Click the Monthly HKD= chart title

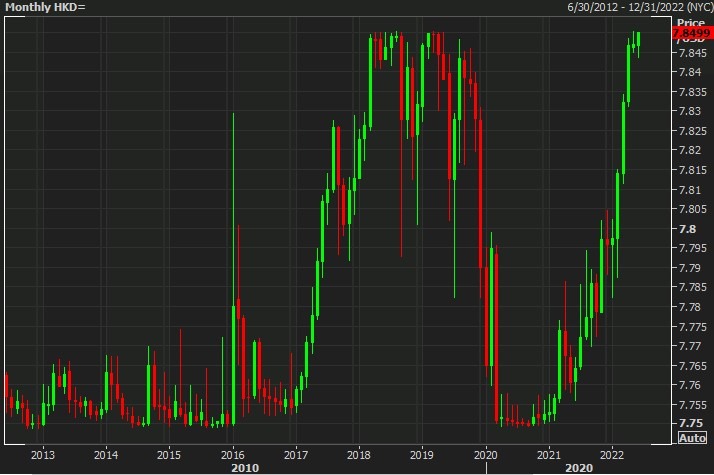(x=45, y=7)
